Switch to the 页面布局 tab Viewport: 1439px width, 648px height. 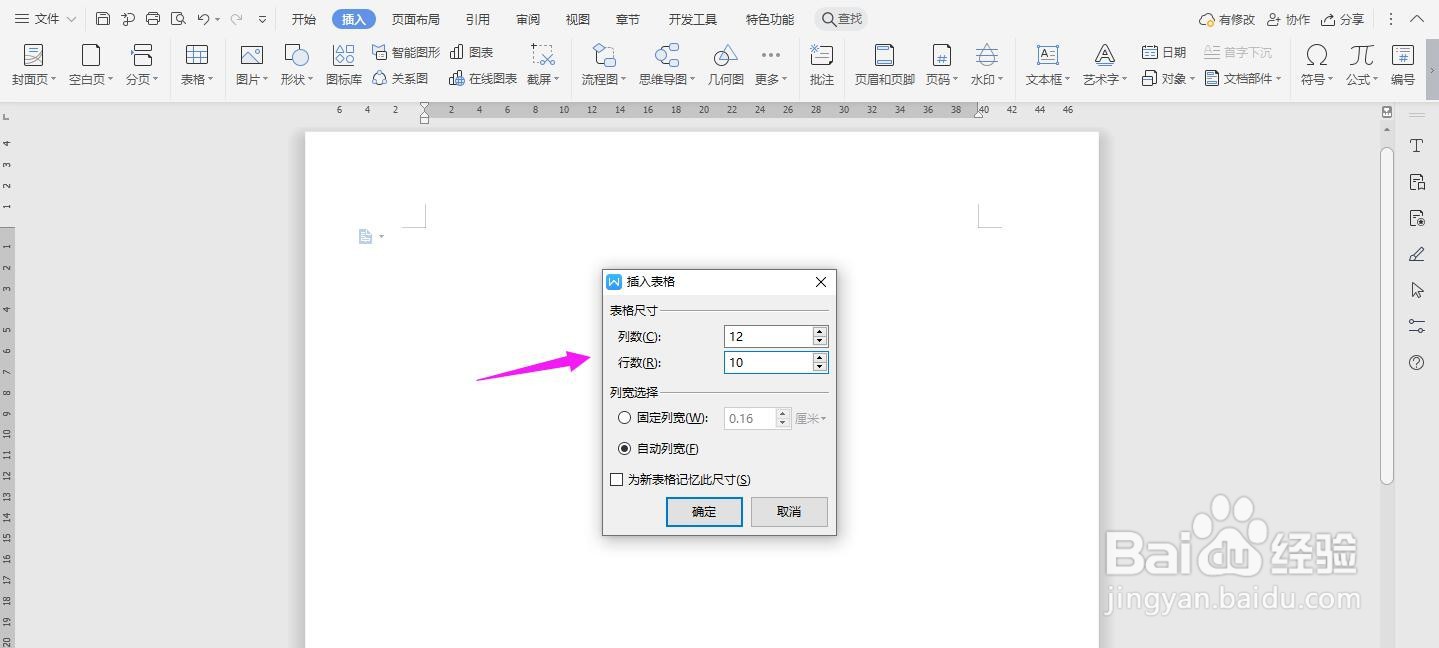point(416,19)
